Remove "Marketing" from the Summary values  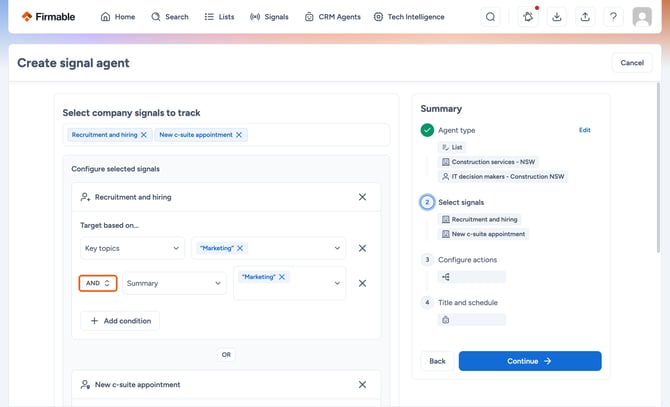282,277
